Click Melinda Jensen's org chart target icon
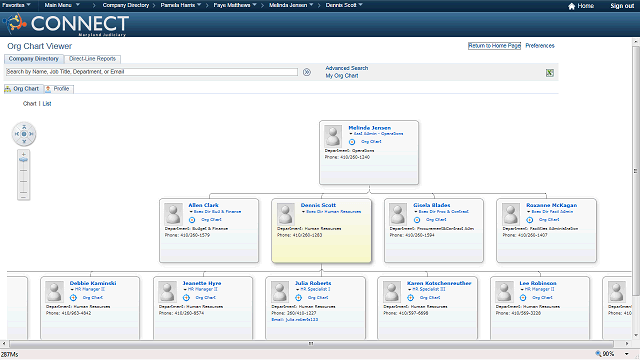 (x=352, y=142)
